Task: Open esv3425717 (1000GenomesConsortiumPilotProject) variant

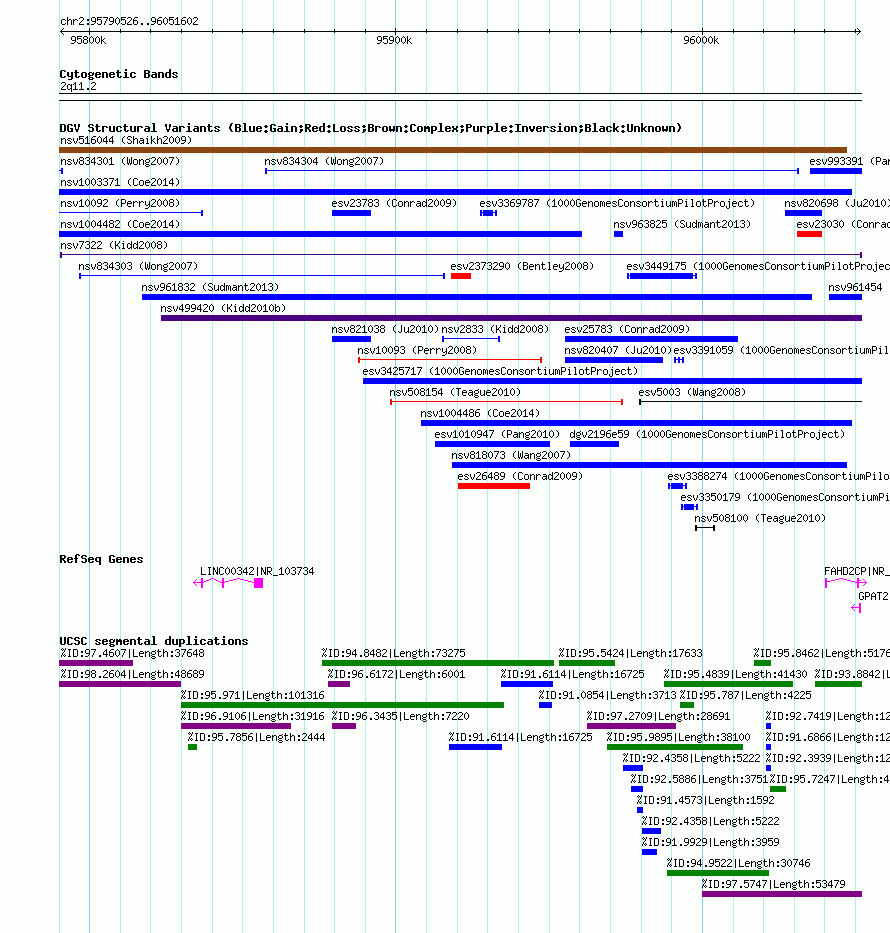Action: tap(612, 381)
